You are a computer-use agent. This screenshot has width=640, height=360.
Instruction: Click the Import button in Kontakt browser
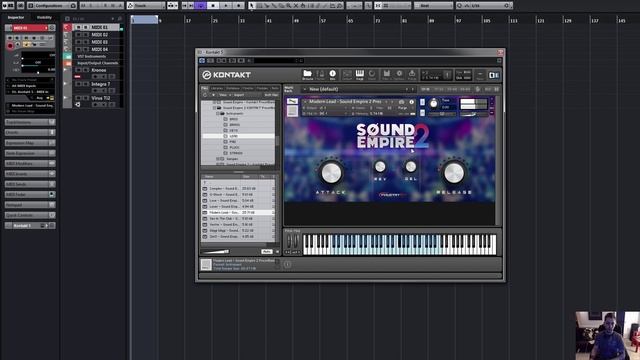coord(239,95)
